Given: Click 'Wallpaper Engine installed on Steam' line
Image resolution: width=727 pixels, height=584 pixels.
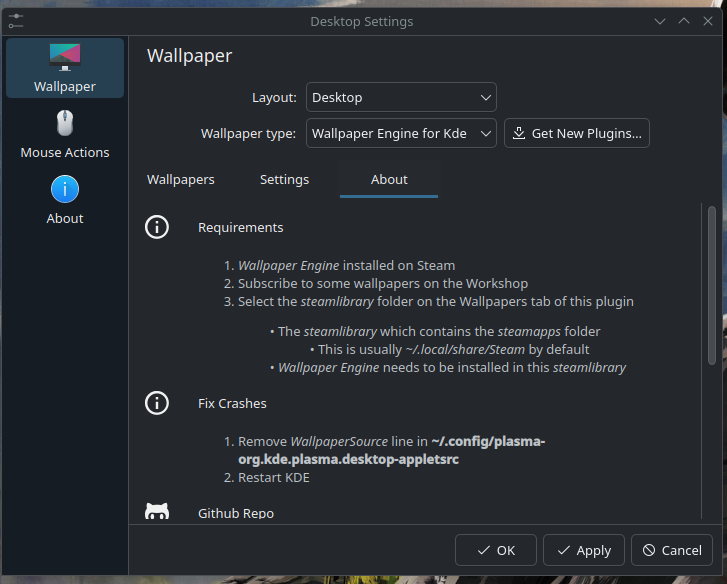Looking at the screenshot, I should tap(346, 266).
